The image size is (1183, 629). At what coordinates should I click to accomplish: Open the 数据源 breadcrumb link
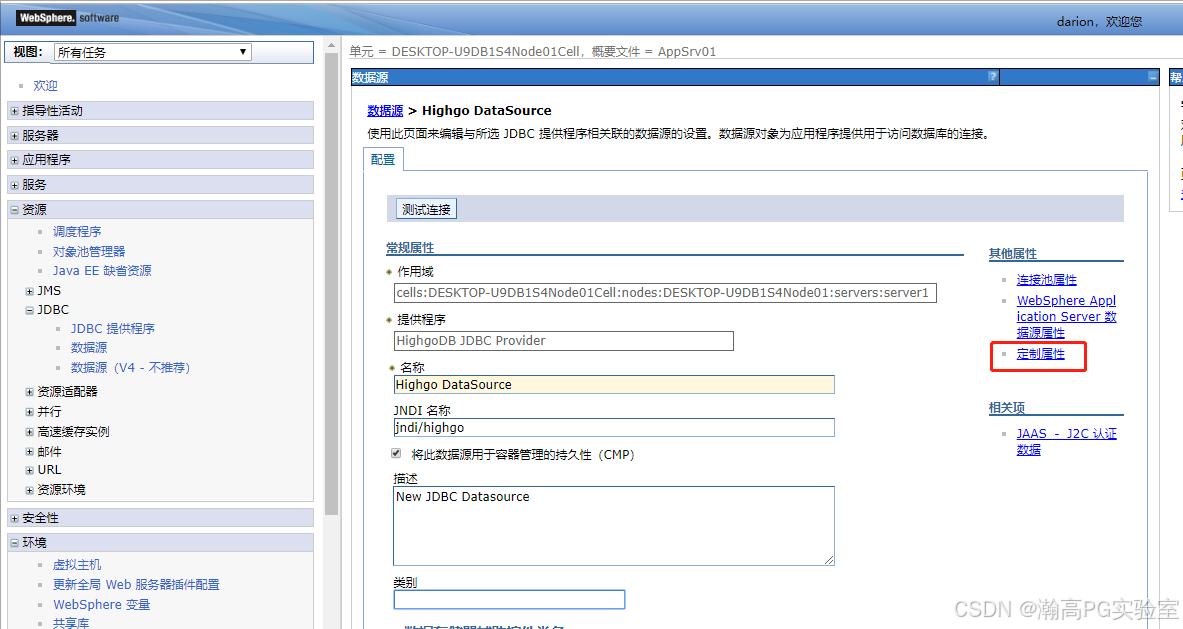pyautogui.click(x=385, y=110)
